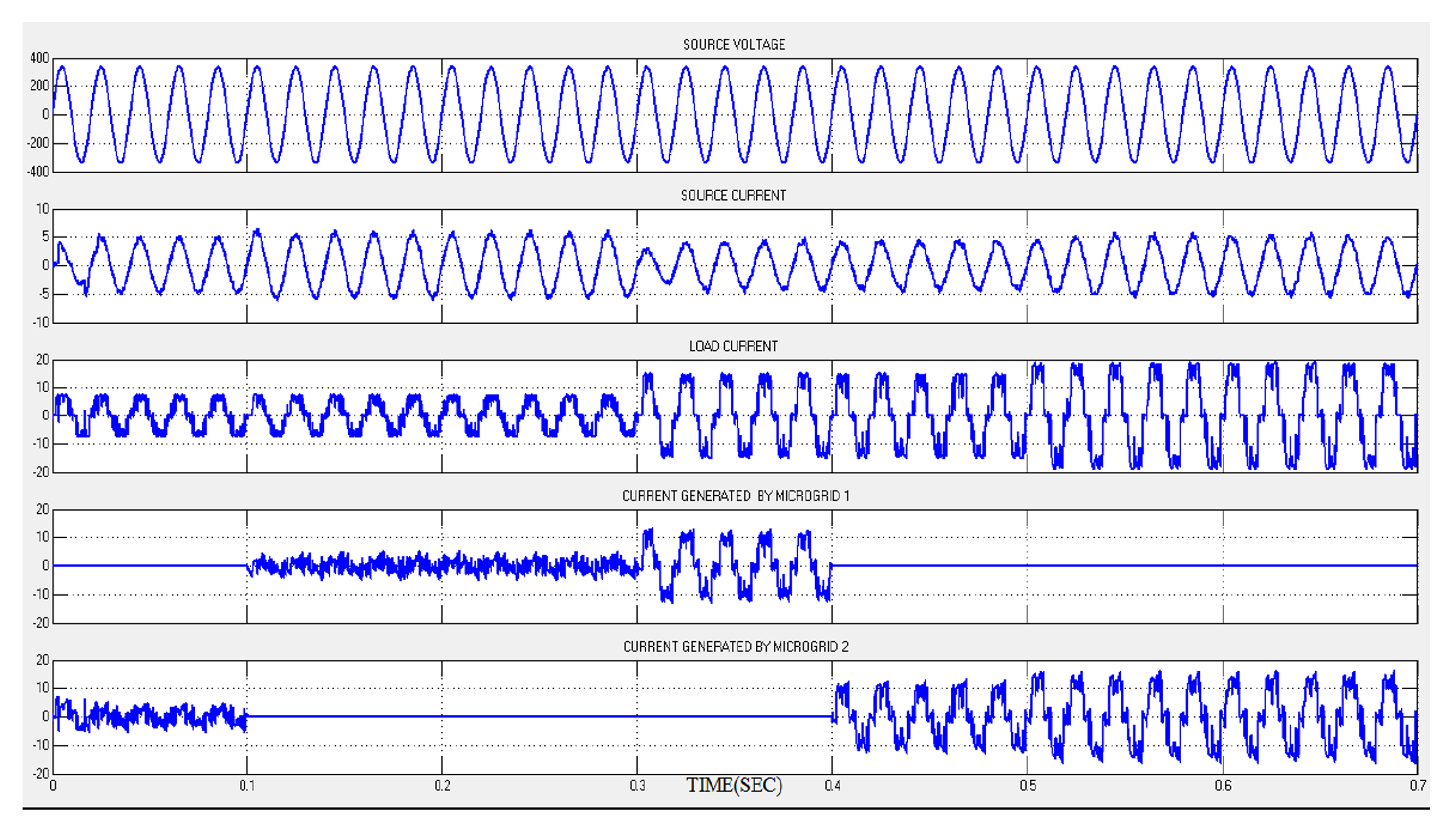
Task: Click the SOURCE VOLTAGE plot title
Action: pos(734,45)
